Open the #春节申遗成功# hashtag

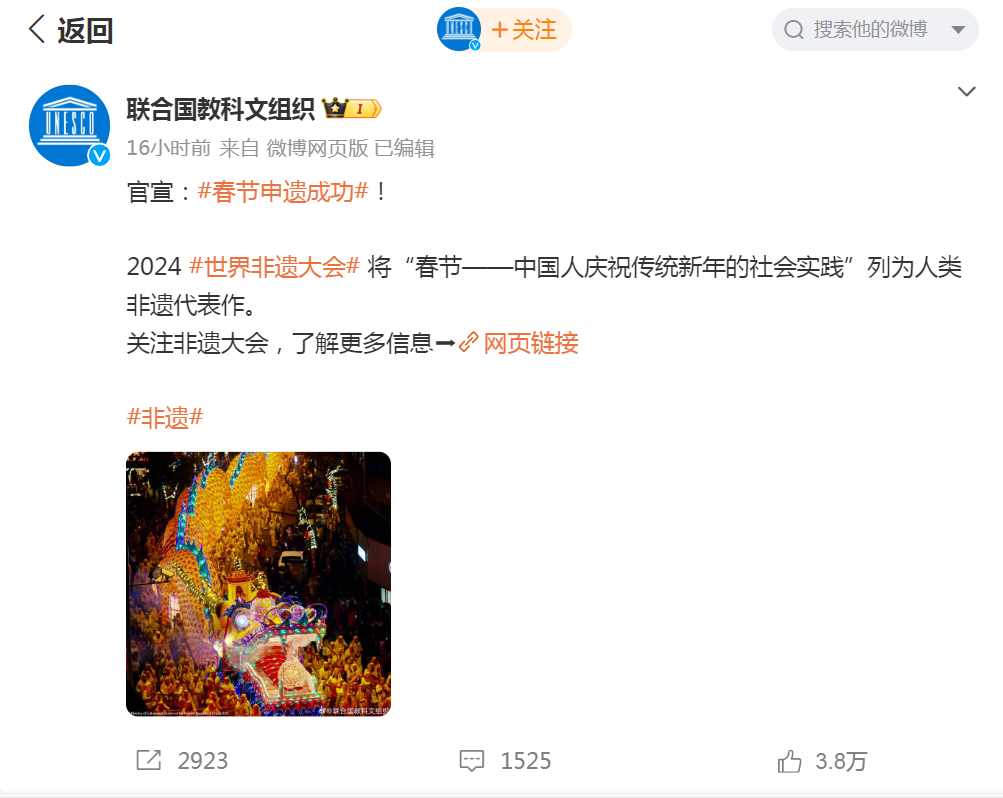click(x=283, y=191)
